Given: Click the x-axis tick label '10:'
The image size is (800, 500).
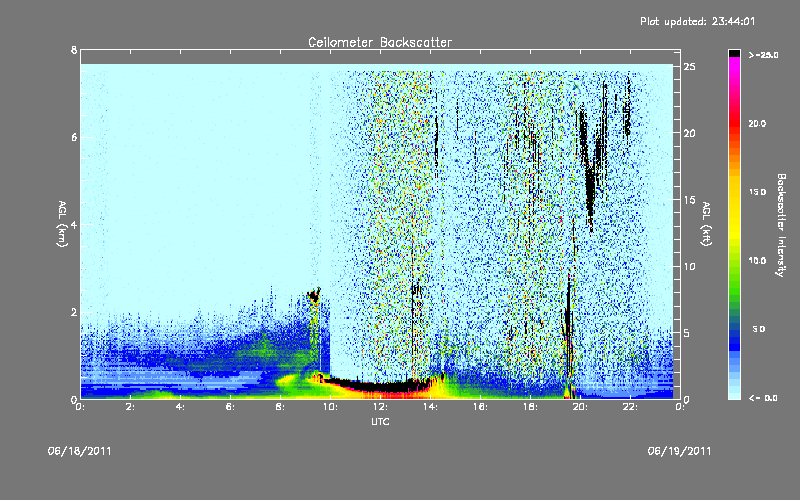Looking at the screenshot, I should click(x=331, y=407).
